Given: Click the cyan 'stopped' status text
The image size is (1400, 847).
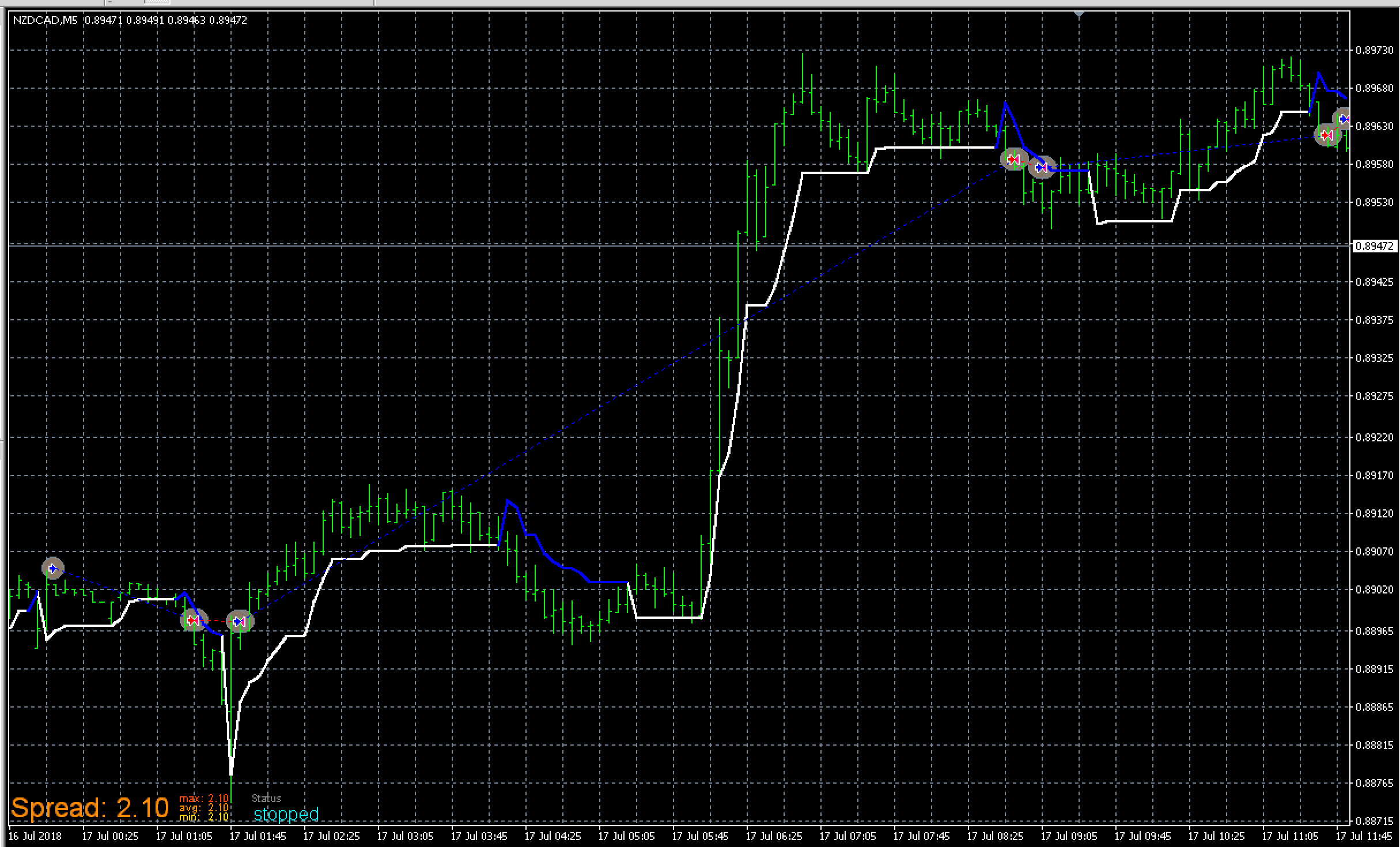Looking at the screenshot, I should pyautogui.click(x=286, y=814).
